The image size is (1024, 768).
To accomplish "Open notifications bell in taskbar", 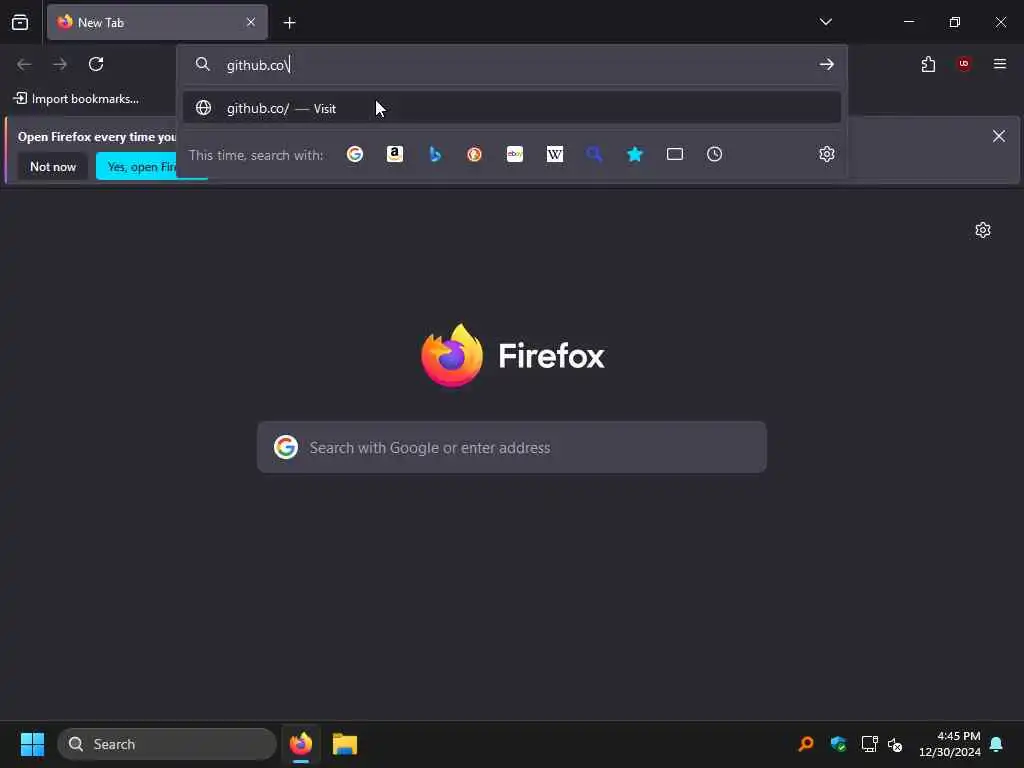I will 997,744.
